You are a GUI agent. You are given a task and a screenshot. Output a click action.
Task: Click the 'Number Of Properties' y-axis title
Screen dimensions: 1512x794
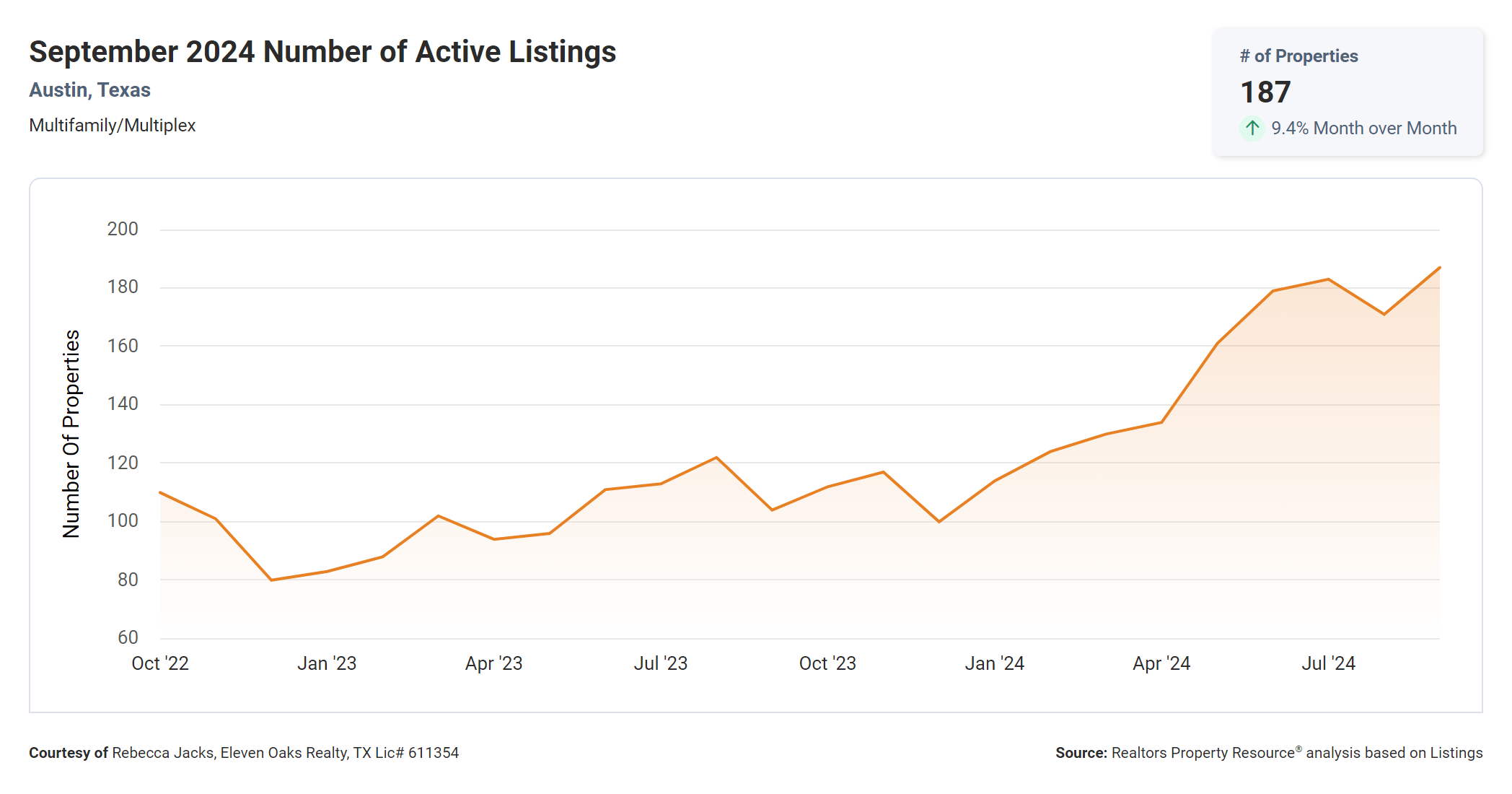71,434
